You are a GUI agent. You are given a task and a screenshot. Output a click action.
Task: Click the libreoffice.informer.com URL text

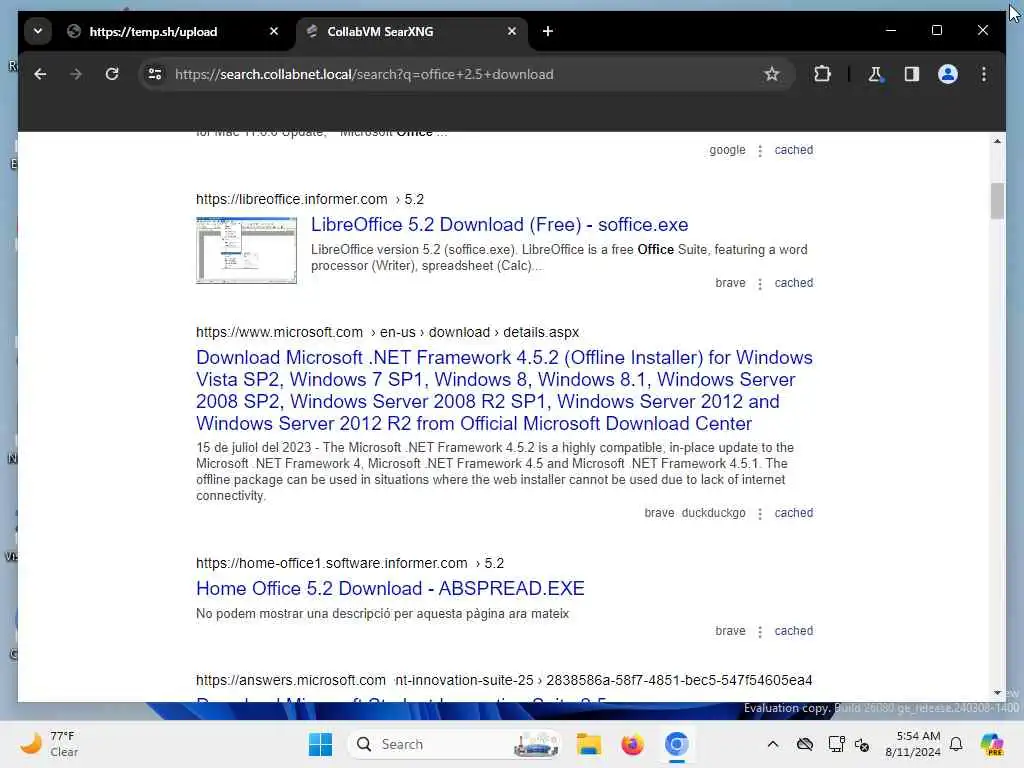click(x=291, y=199)
